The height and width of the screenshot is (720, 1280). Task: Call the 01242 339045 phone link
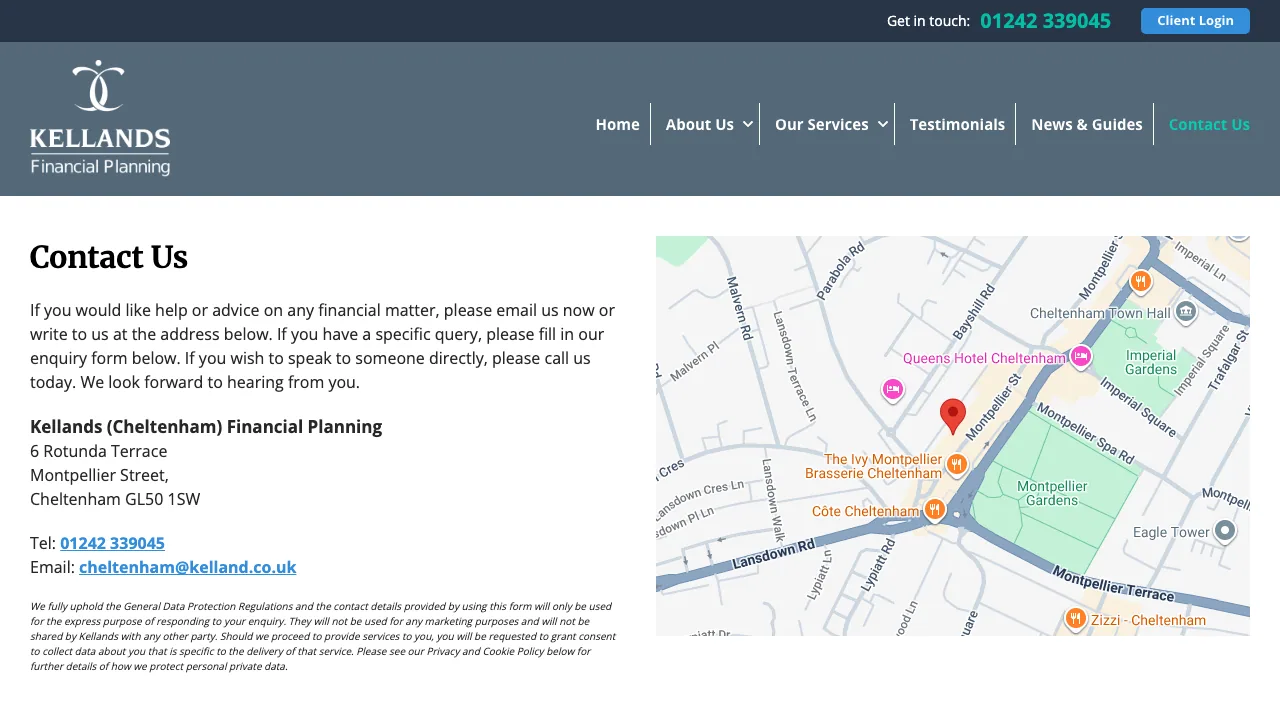[x=112, y=543]
